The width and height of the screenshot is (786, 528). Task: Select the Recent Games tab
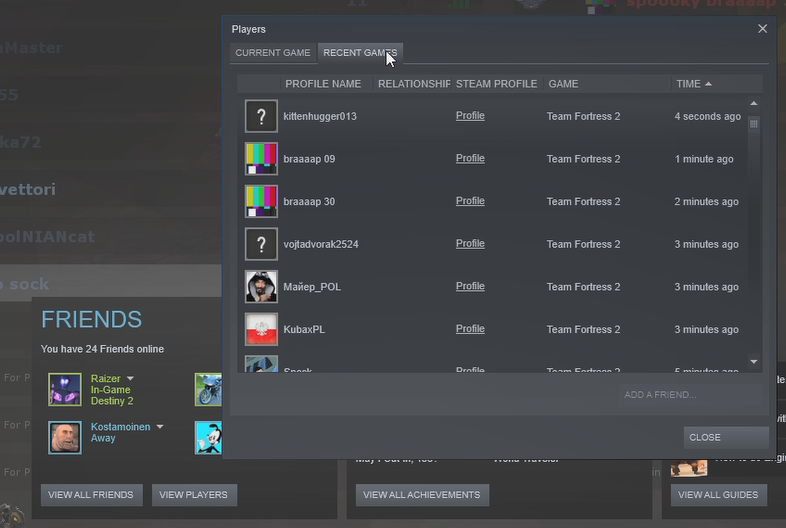pos(360,53)
